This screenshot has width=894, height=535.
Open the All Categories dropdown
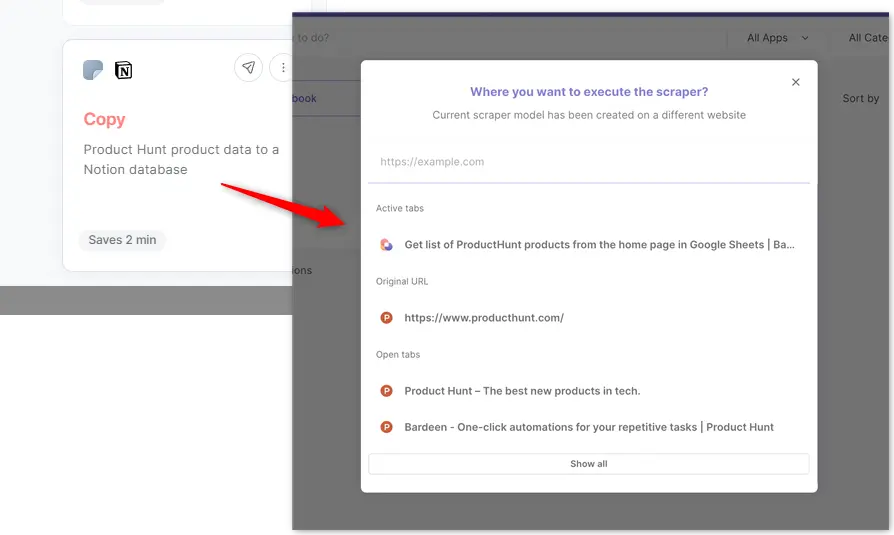(867, 38)
